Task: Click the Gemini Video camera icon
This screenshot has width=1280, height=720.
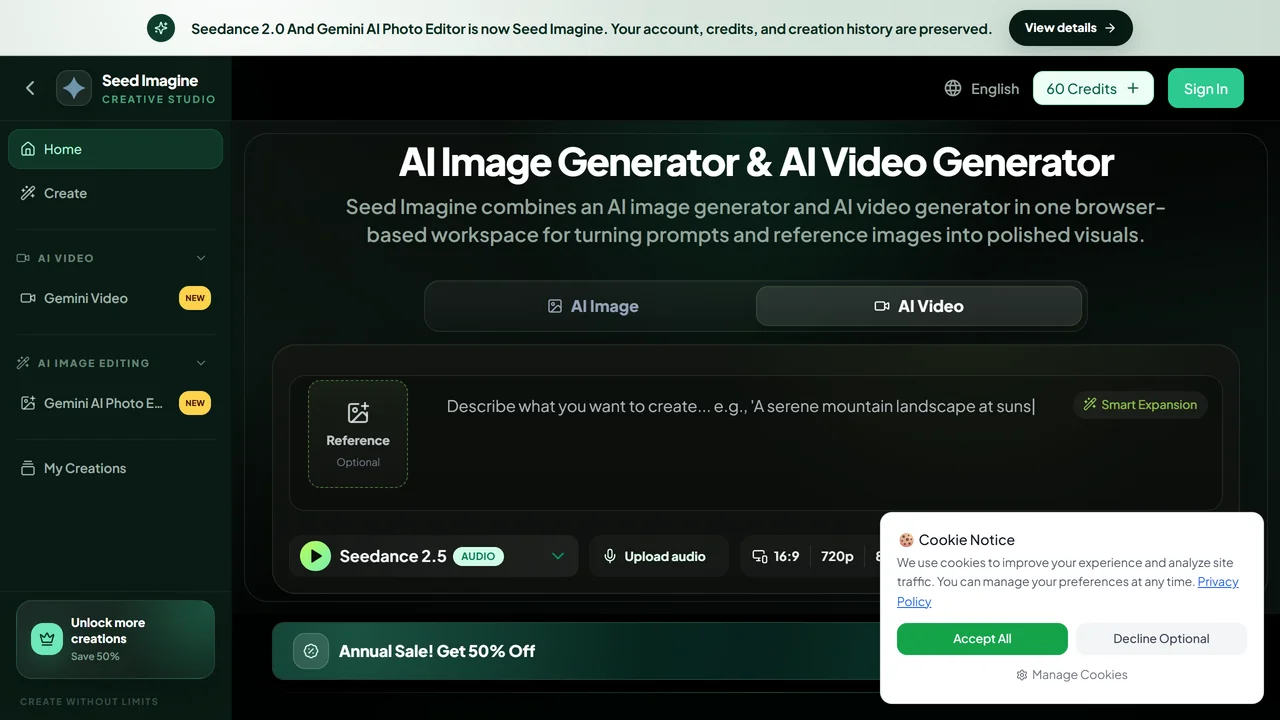Action: 28,298
